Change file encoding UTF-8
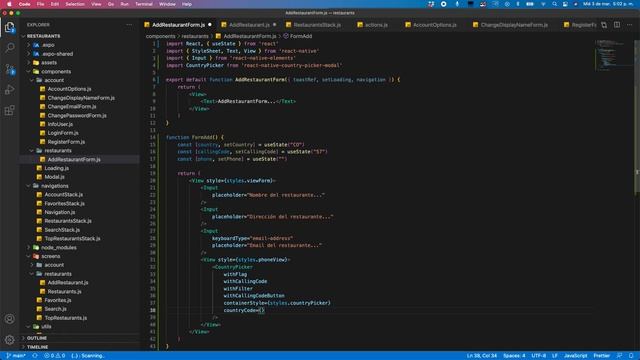 (539, 356)
